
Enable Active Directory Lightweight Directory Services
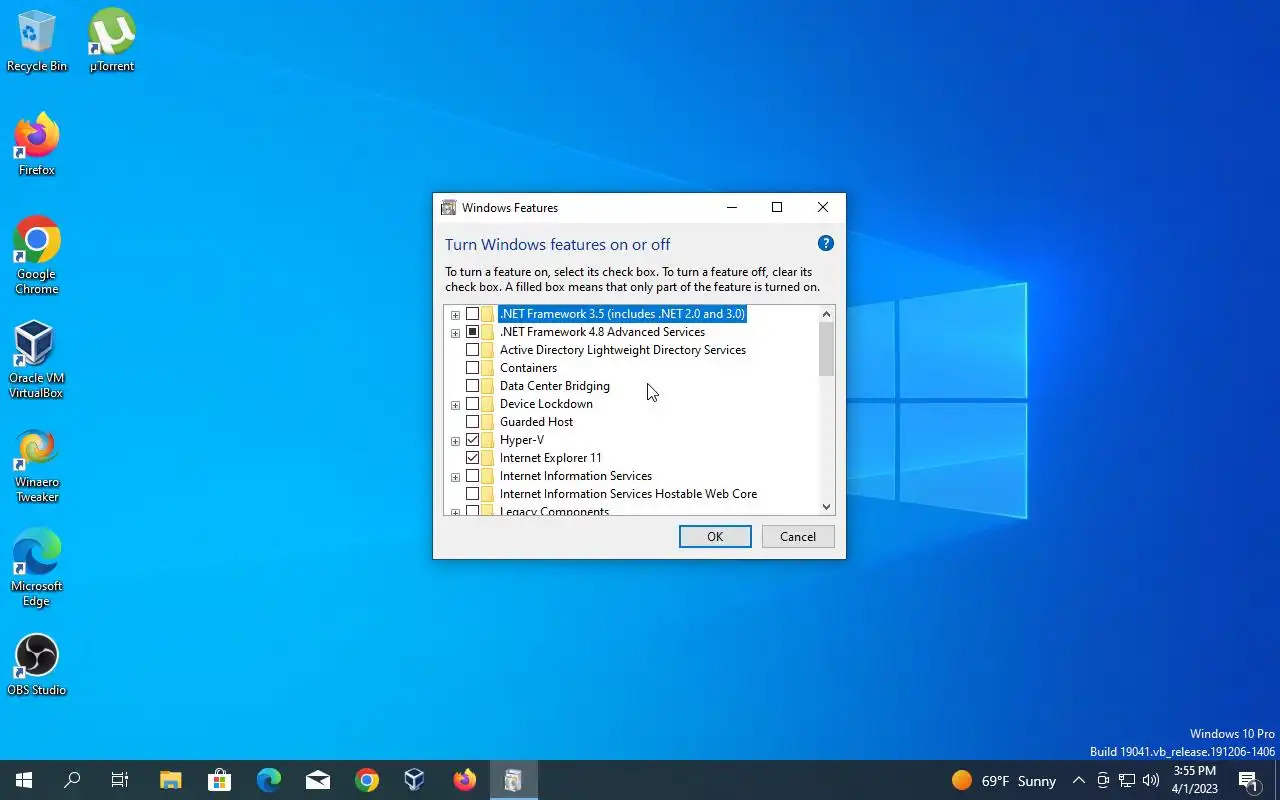pos(473,350)
